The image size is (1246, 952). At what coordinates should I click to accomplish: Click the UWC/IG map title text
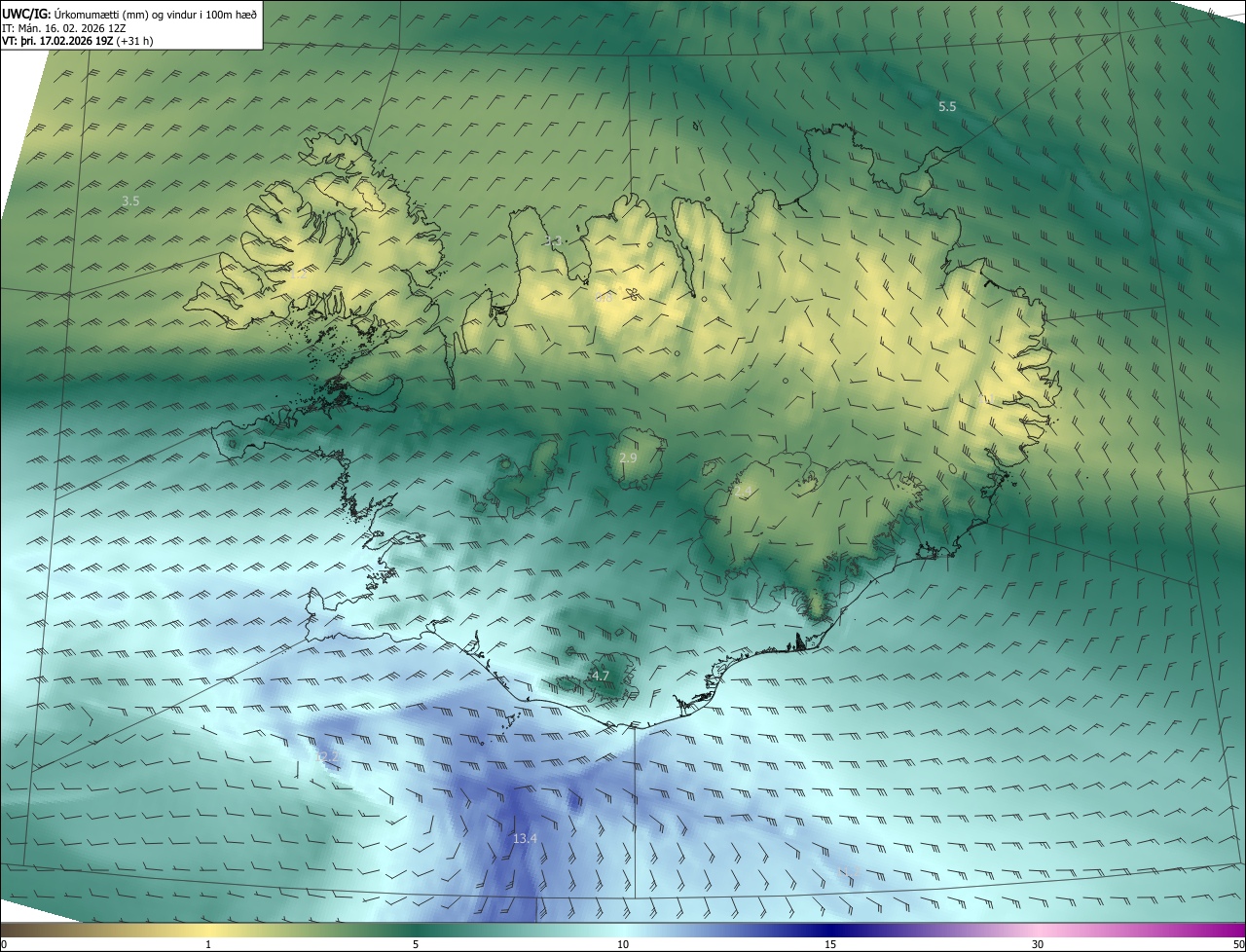(x=129, y=13)
